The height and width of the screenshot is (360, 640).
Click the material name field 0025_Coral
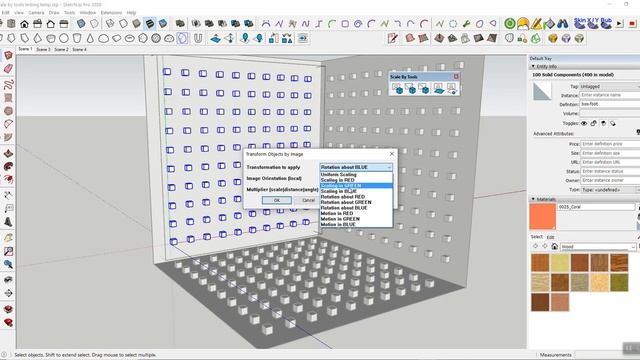coord(596,207)
